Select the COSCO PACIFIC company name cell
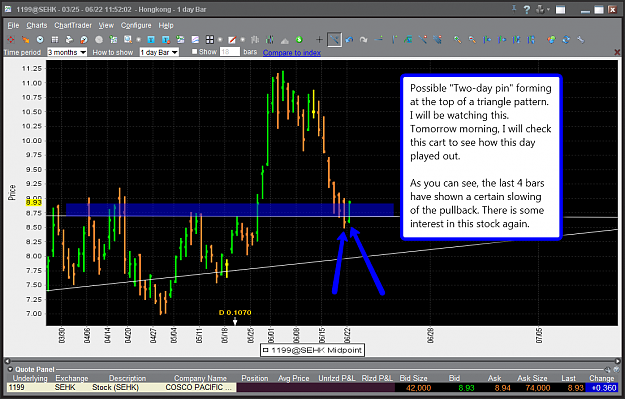The width and height of the screenshot is (625, 399). [198, 387]
